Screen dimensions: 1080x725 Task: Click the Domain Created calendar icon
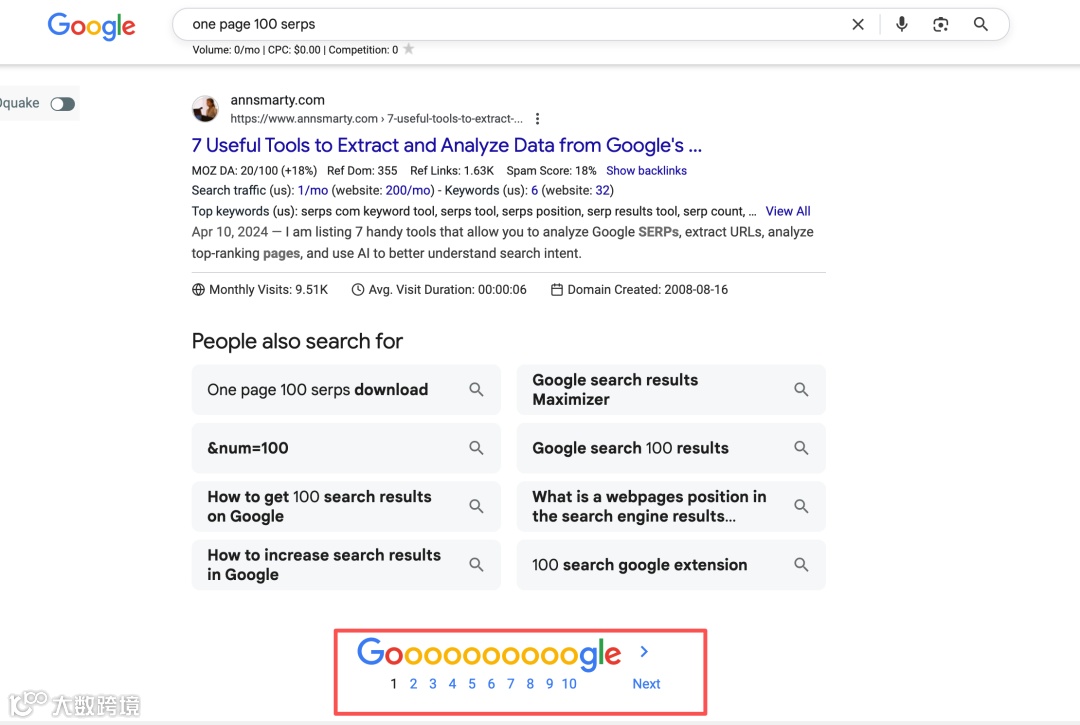(557, 290)
